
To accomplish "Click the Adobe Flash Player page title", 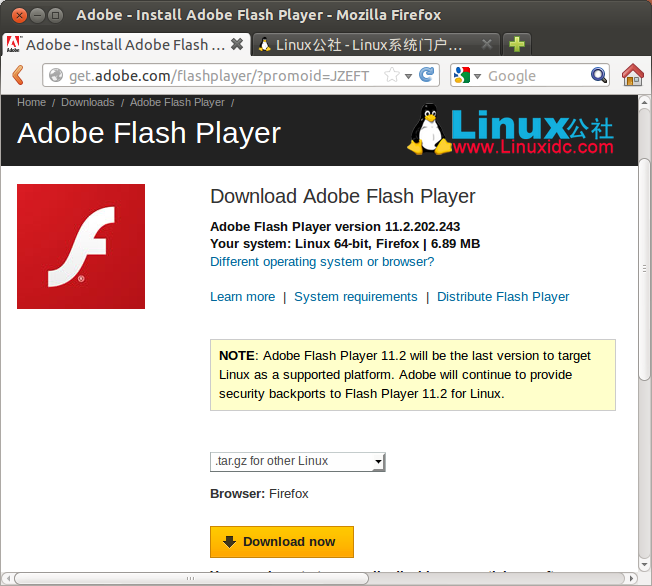I will [149, 134].
